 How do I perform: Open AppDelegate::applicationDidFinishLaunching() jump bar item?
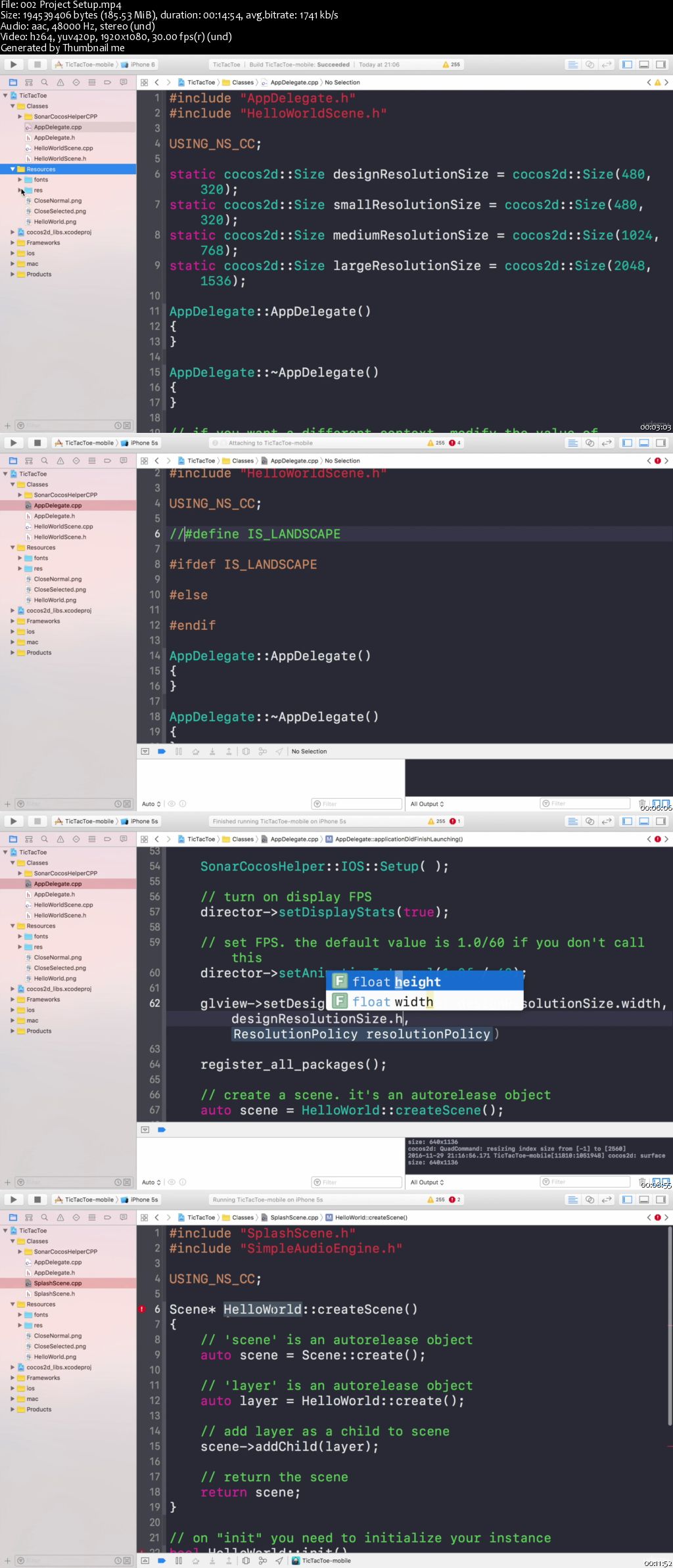pyautogui.click(x=394, y=839)
